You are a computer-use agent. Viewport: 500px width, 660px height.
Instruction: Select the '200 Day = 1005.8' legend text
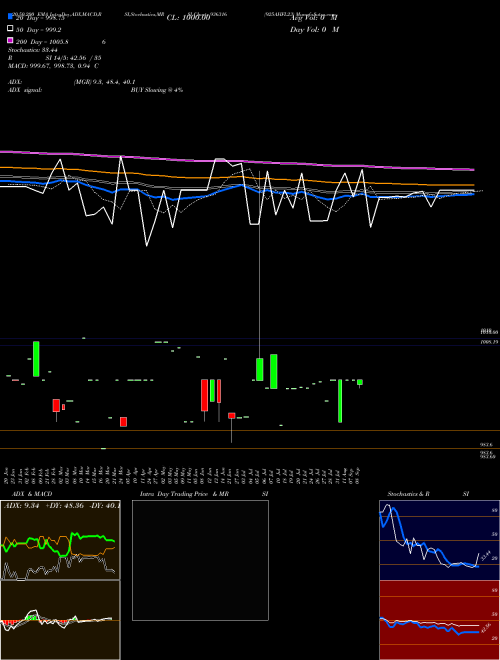[x=42, y=42]
